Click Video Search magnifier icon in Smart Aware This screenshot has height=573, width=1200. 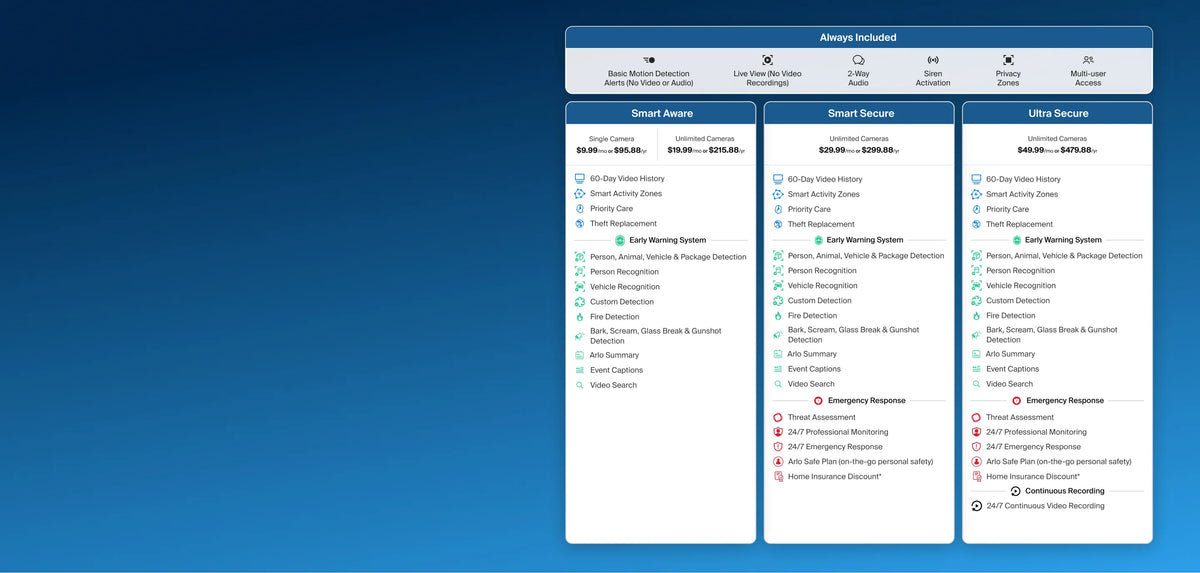click(x=580, y=385)
